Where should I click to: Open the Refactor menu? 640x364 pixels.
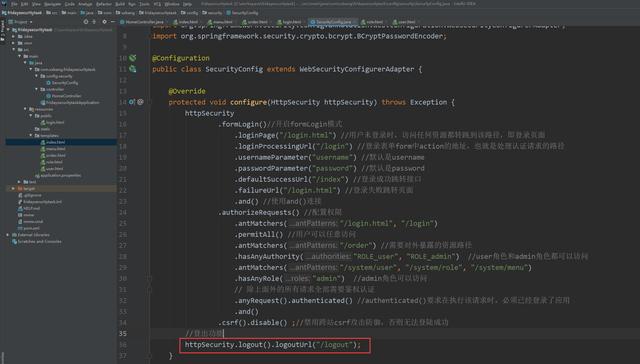pyautogui.click(x=104, y=4)
